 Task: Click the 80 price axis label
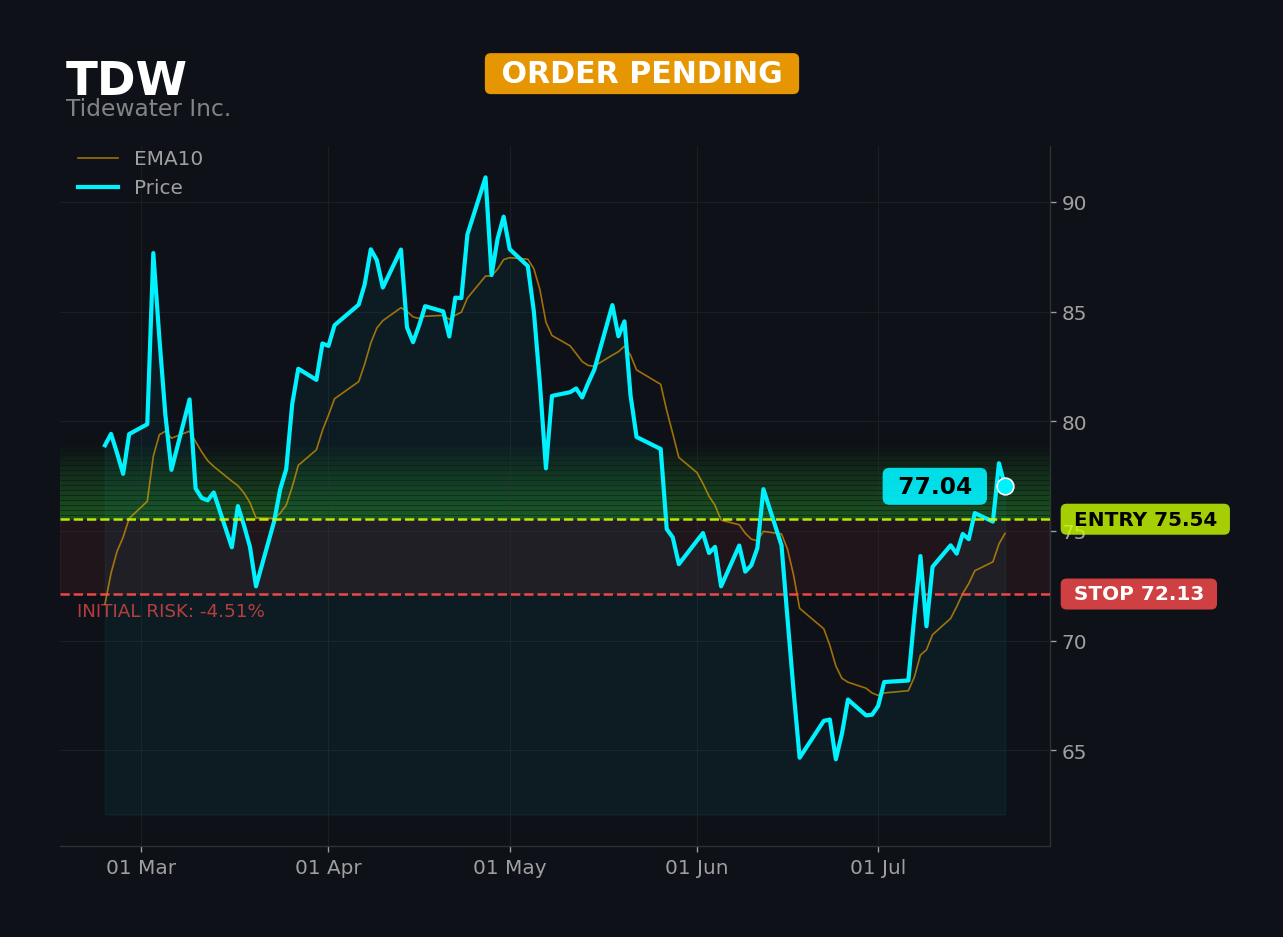(x=1074, y=423)
